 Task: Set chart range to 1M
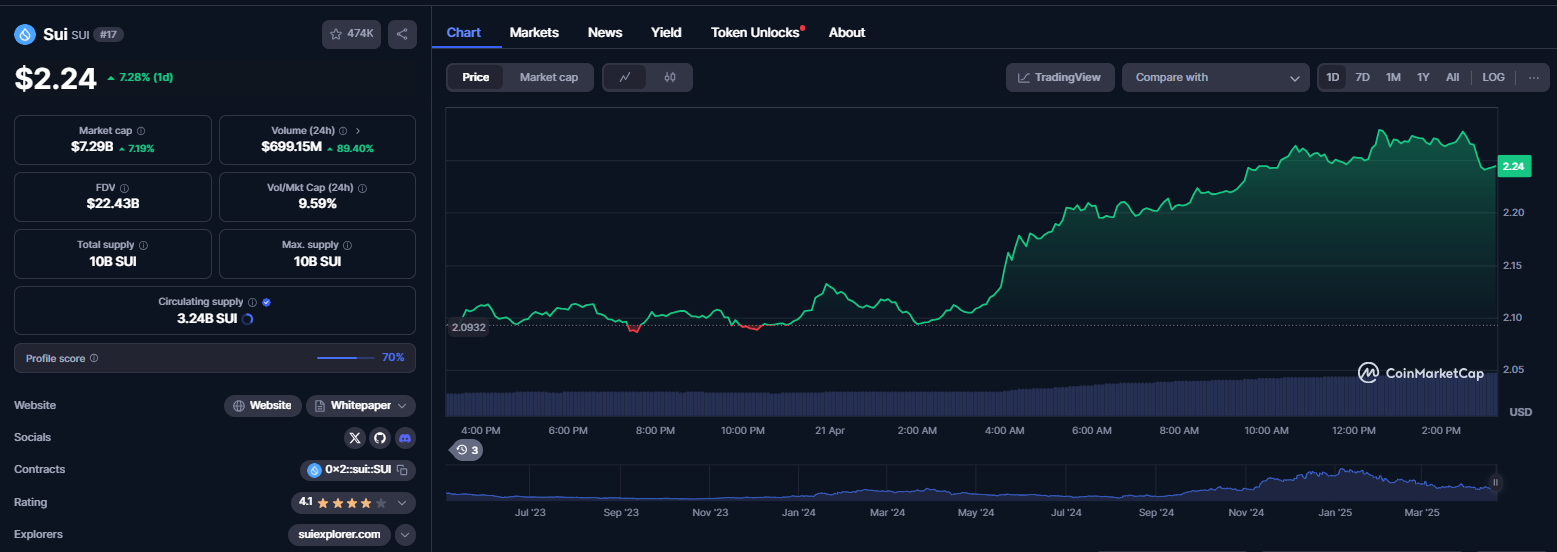coord(1393,77)
